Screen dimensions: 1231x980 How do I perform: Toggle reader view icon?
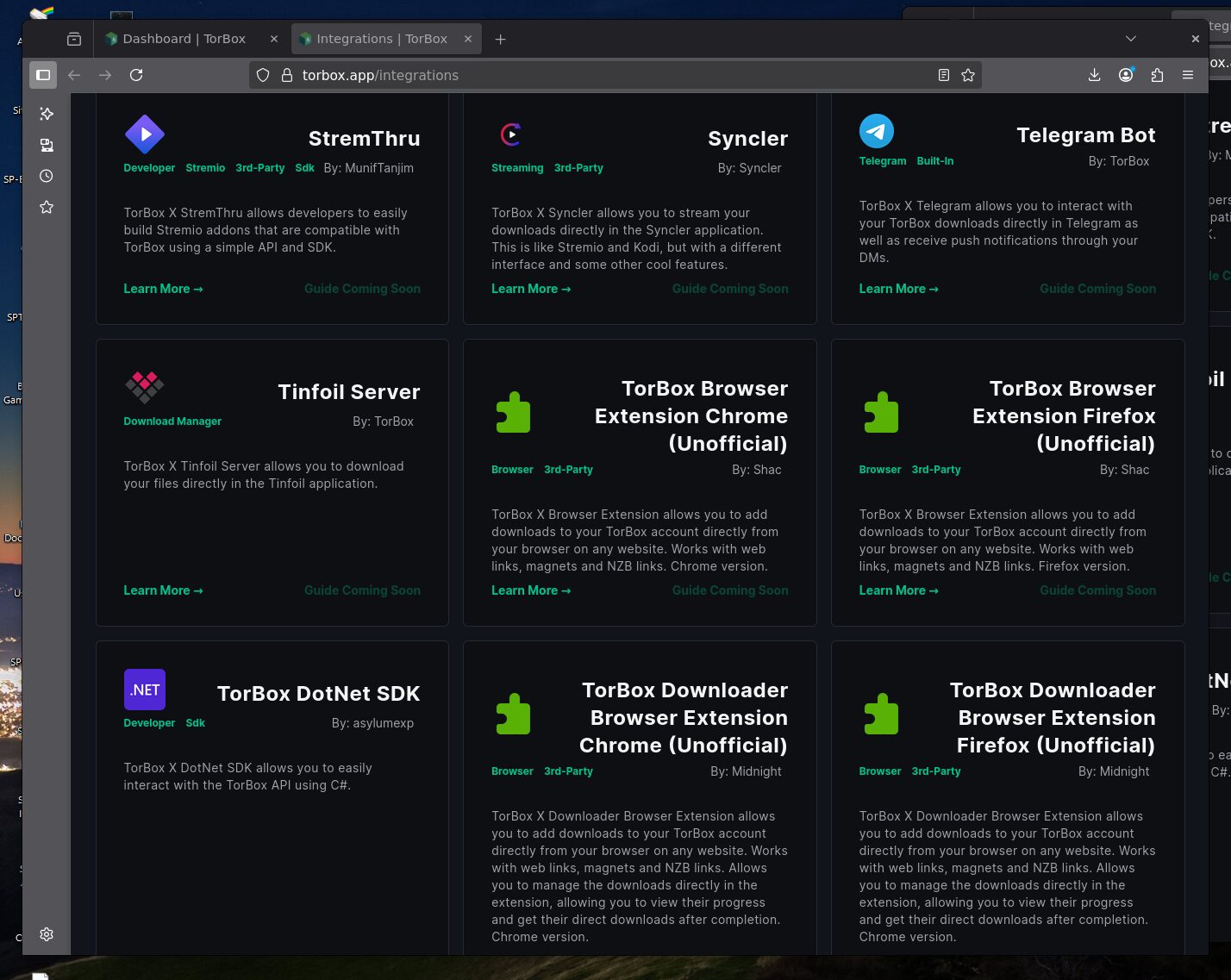point(944,75)
